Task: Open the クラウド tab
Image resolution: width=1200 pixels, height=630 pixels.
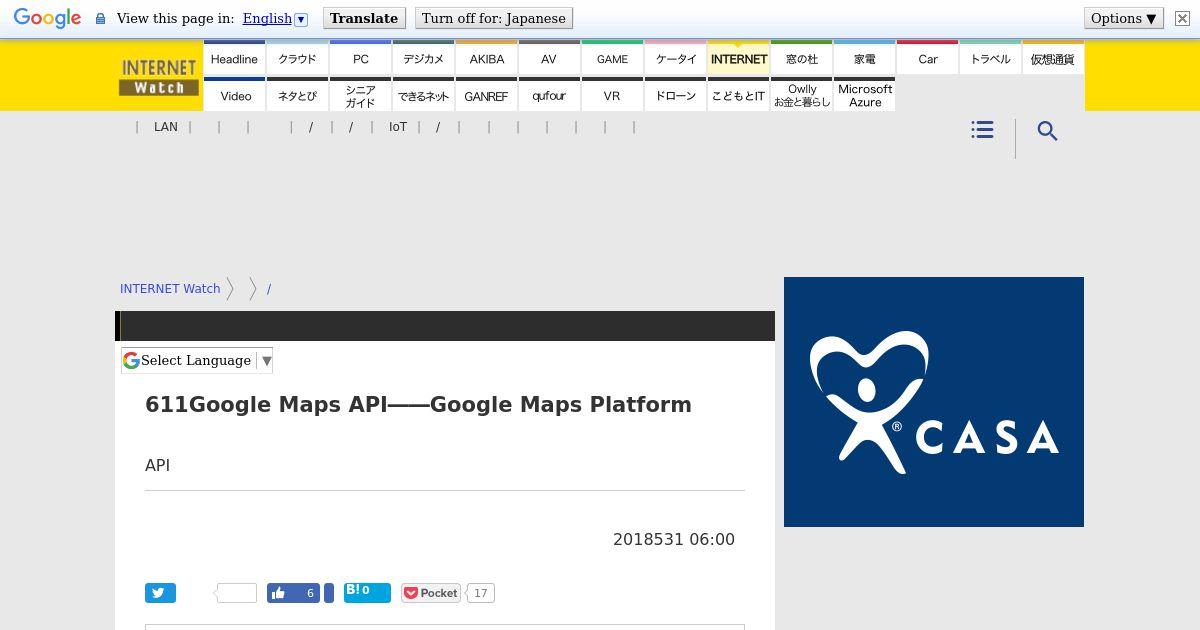Action: pyautogui.click(x=297, y=58)
